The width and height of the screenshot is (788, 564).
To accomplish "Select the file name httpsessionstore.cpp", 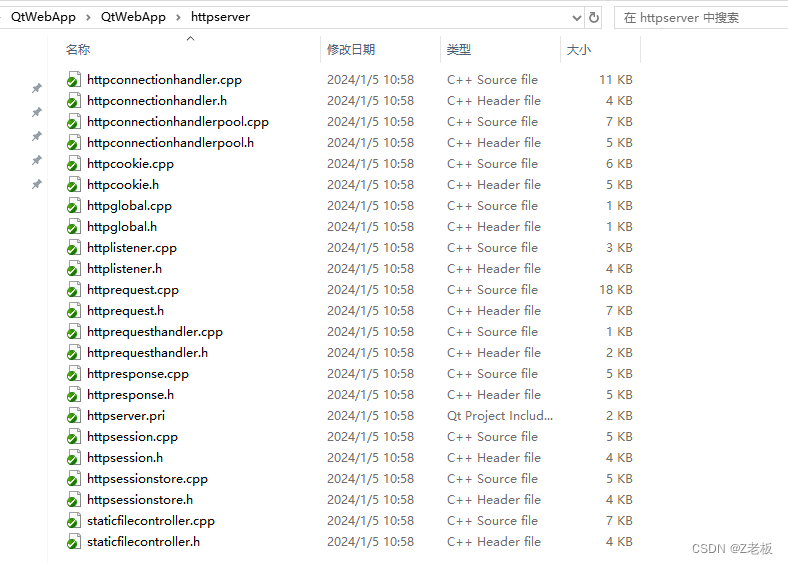I will [x=147, y=479].
